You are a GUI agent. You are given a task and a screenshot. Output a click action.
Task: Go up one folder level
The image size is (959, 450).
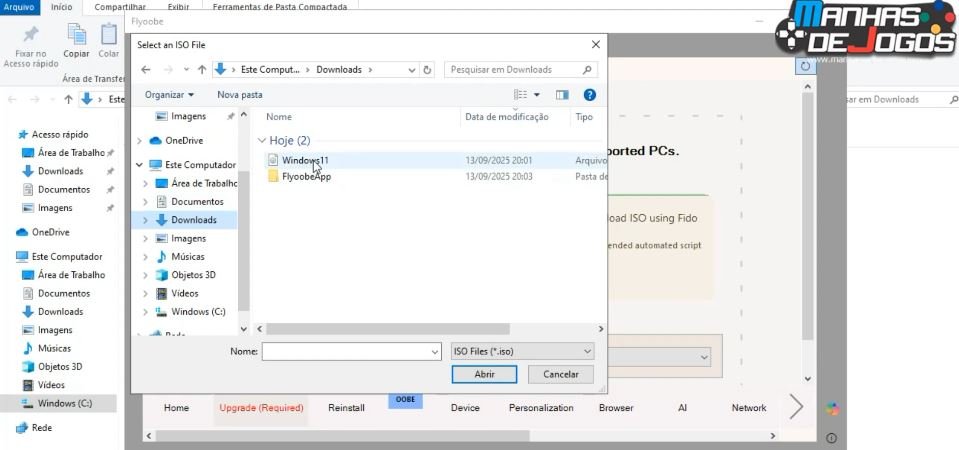202,70
